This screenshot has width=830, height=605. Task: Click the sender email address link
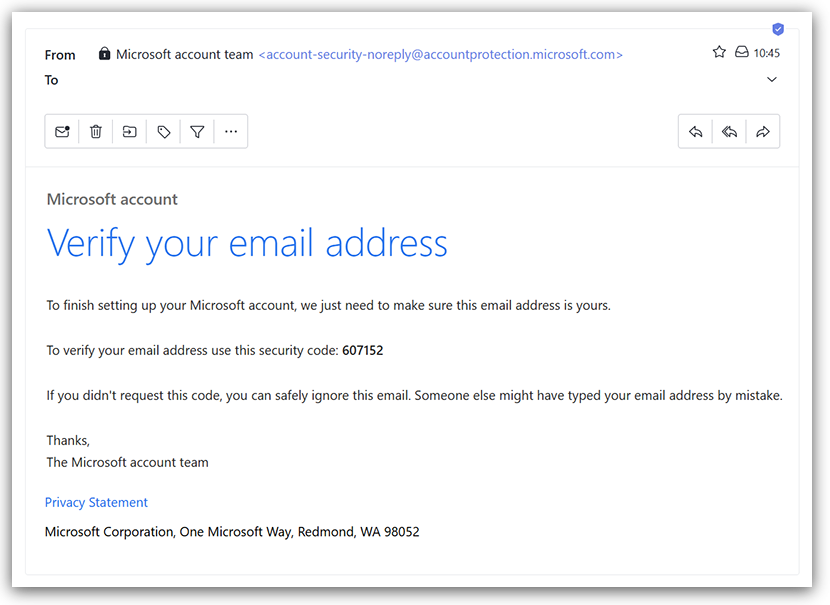point(440,54)
